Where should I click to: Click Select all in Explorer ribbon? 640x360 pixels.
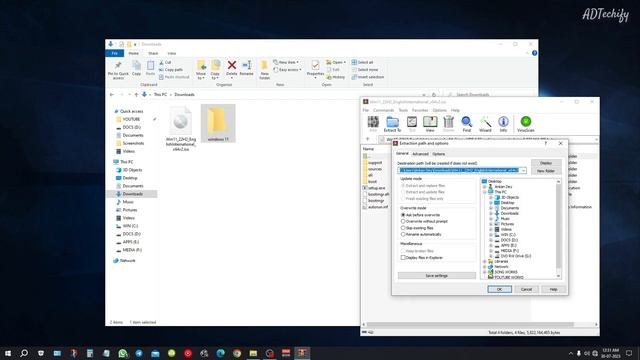coord(362,62)
